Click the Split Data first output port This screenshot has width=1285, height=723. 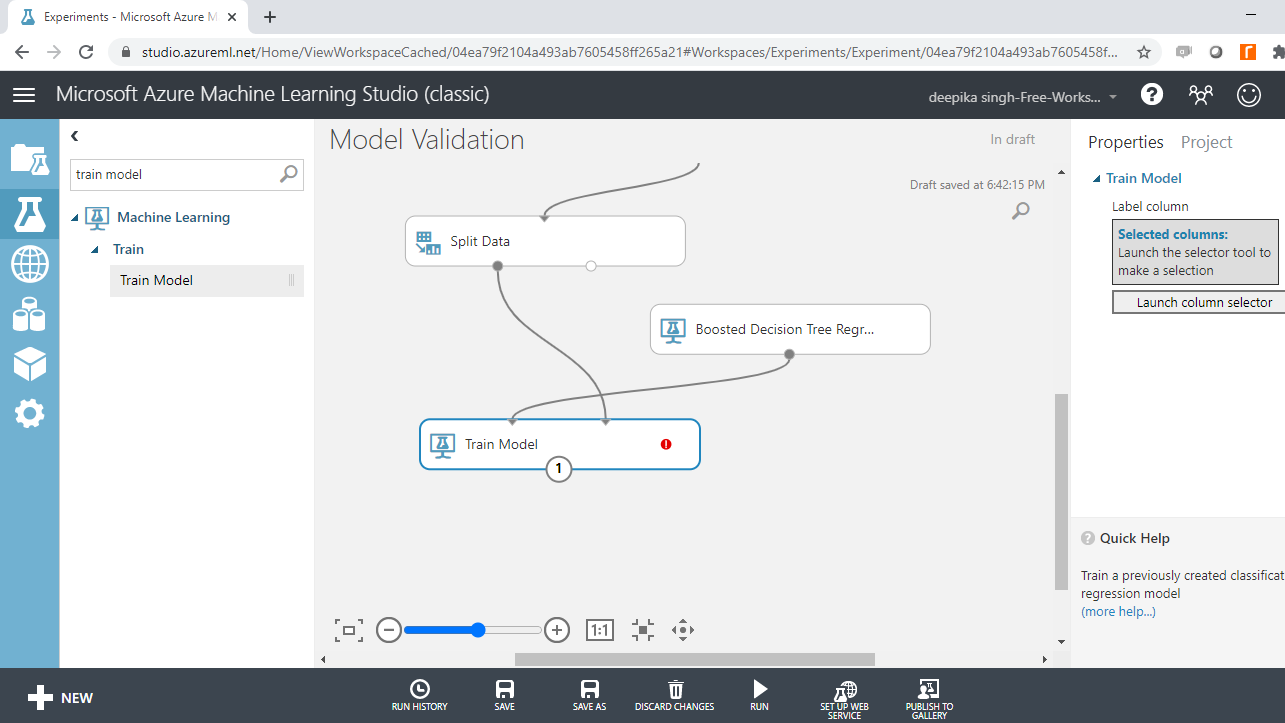[497, 266]
